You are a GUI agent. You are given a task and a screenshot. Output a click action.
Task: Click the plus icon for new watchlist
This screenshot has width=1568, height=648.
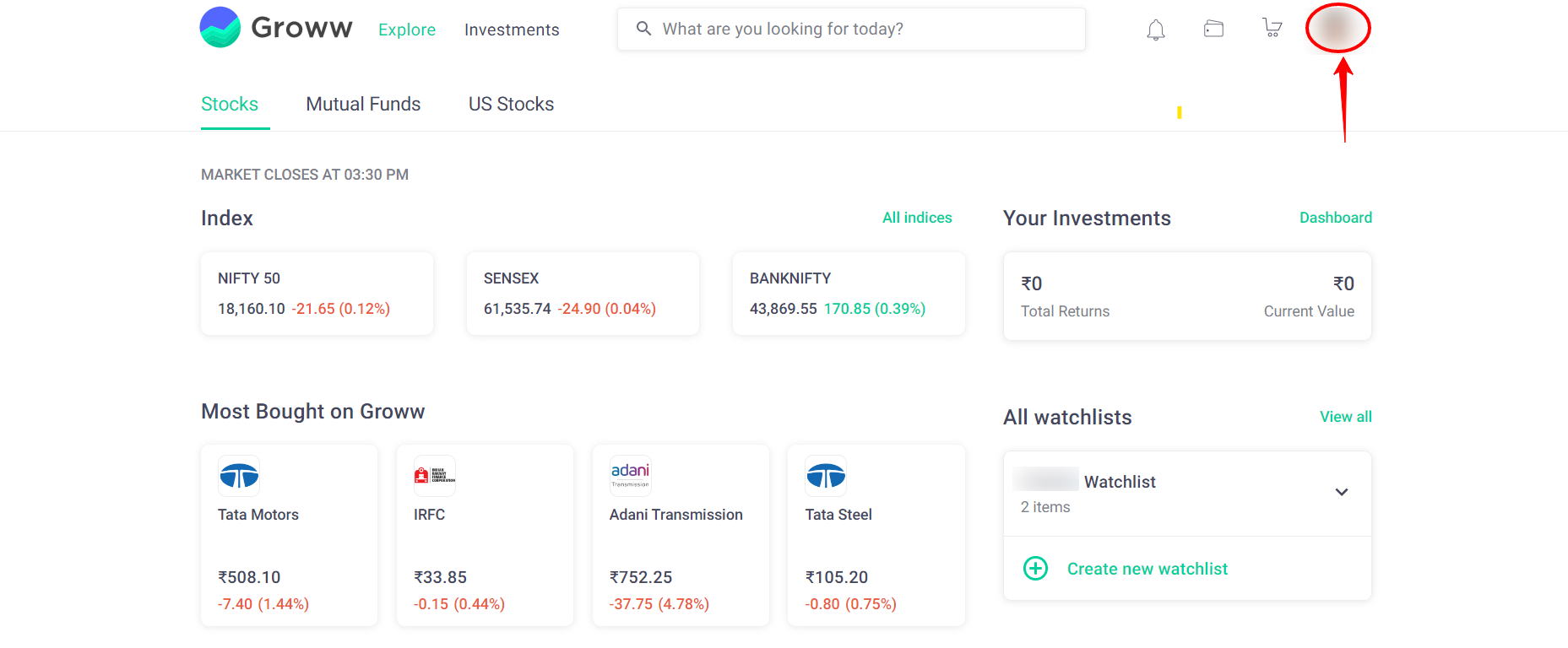coord(1035,568)
